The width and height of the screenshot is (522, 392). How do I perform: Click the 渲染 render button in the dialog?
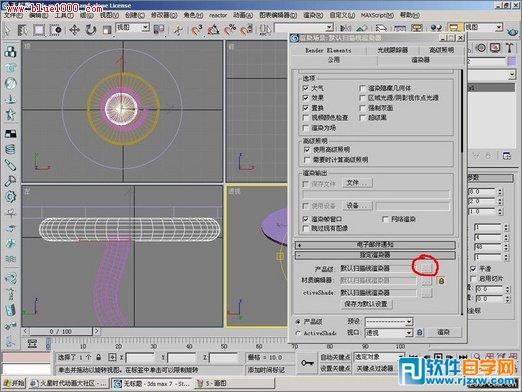444,332
